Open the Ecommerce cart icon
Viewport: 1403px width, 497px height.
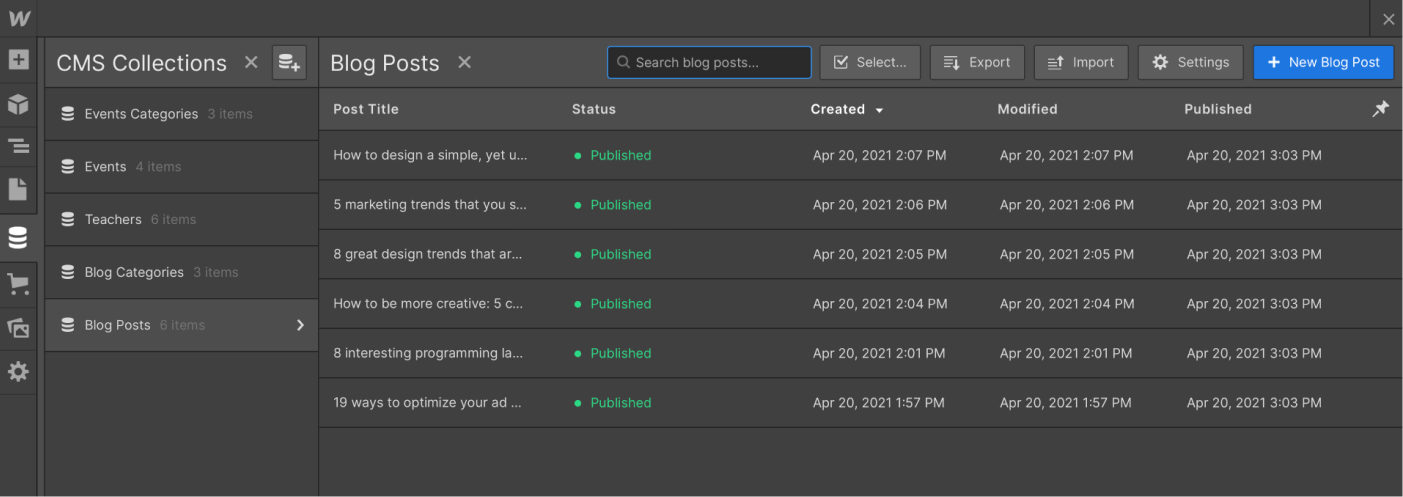coord(18,285)
